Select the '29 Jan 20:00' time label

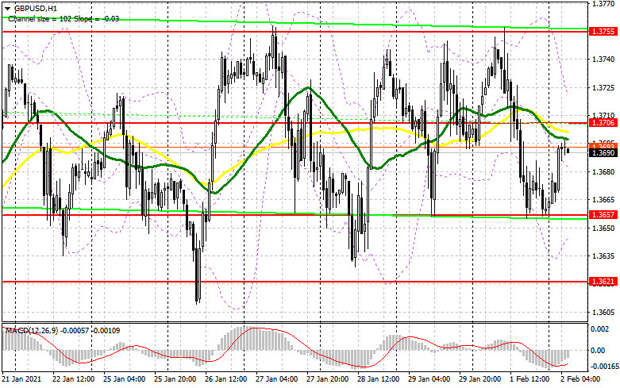click(480, 379)
